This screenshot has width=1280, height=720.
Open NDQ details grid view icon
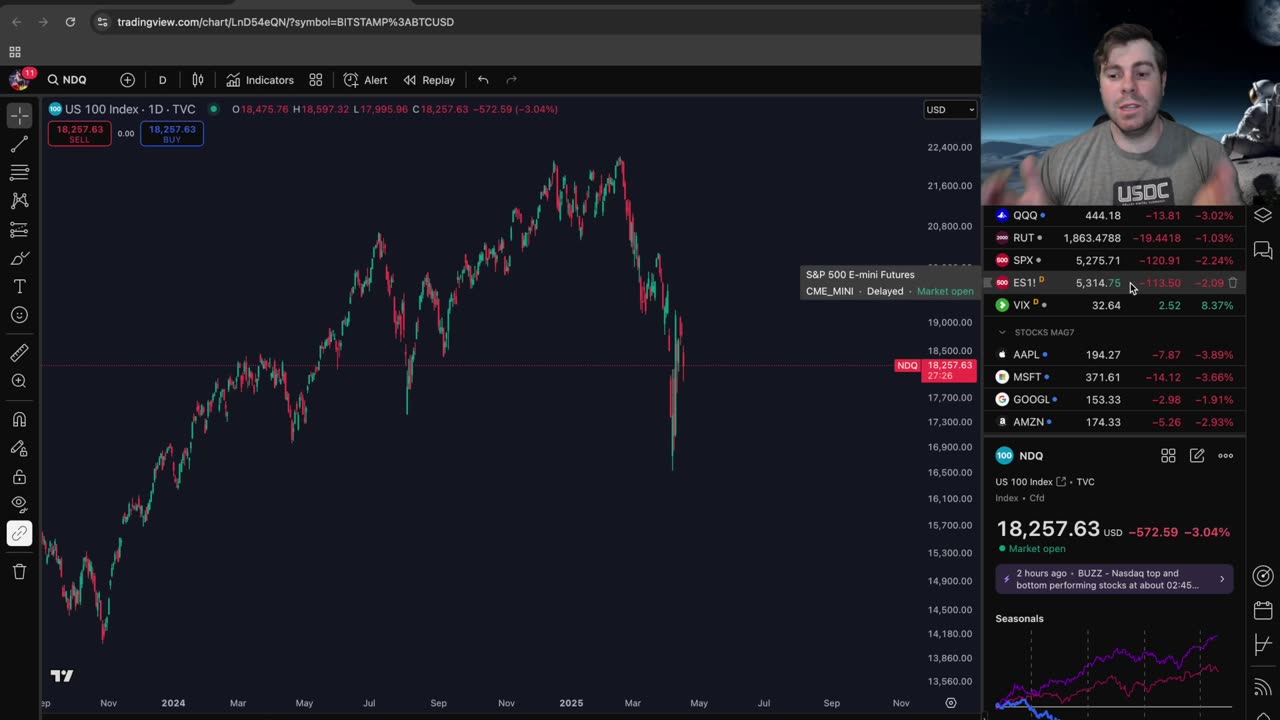tap(1168, 456)
